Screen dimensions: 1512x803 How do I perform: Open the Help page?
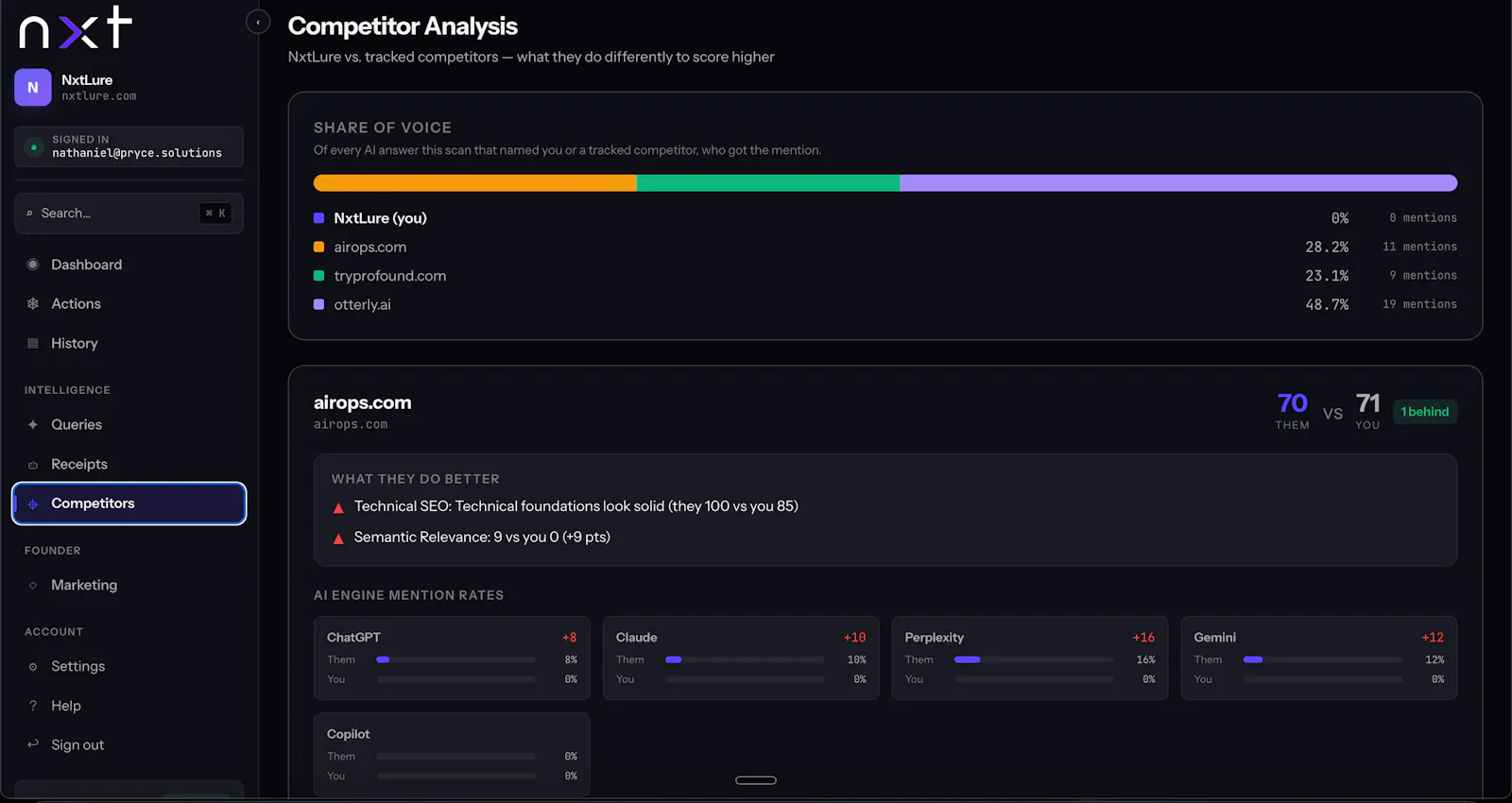click(x=129, y=706)
